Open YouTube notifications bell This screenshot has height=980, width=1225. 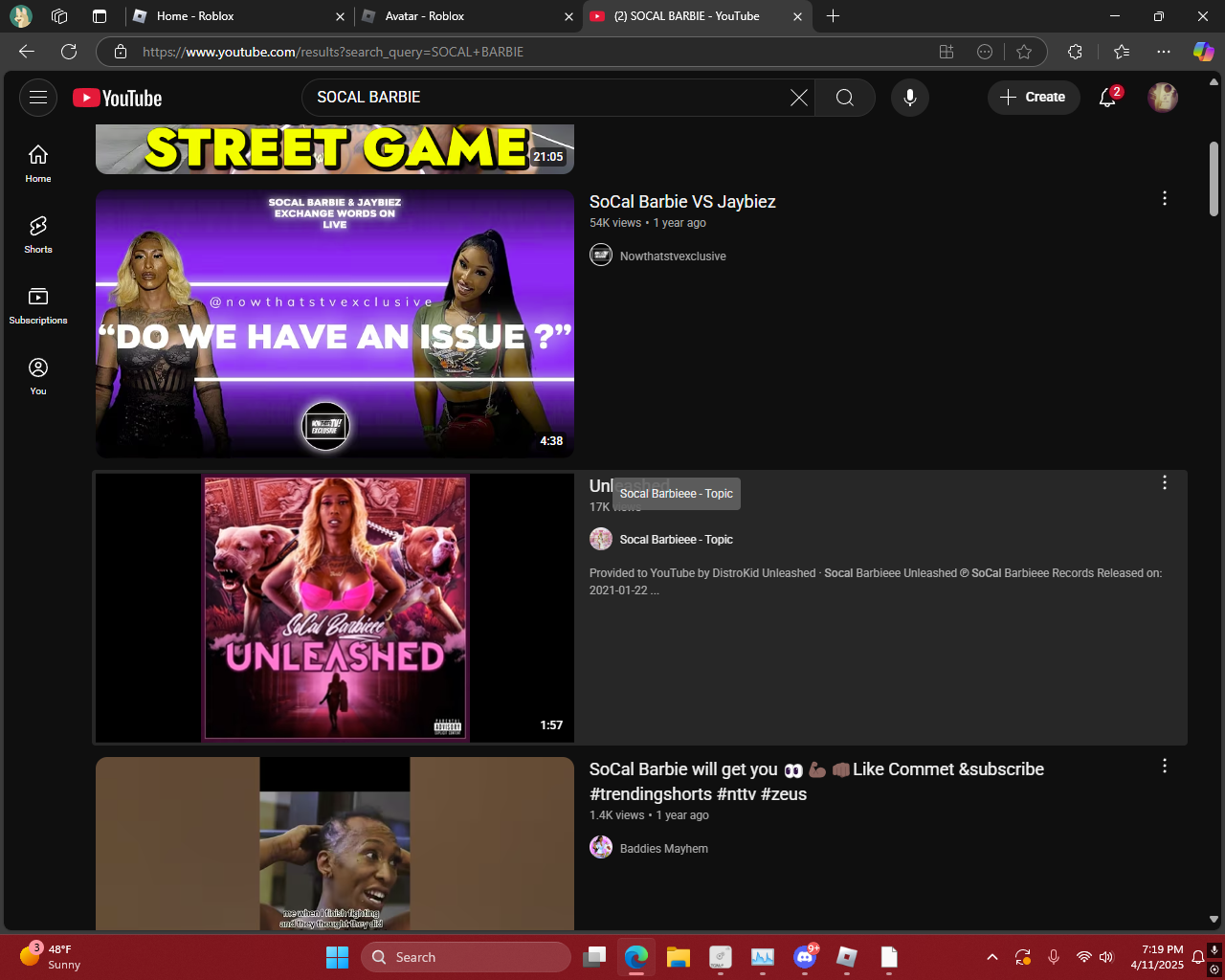[1108, 98]
